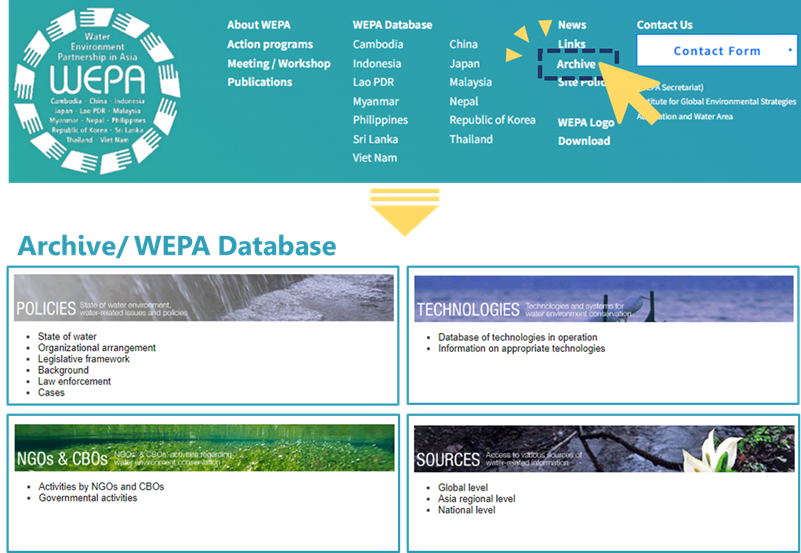Open Legislative framework under Policies
Screen dimensions: 801x553
(84, 359)
